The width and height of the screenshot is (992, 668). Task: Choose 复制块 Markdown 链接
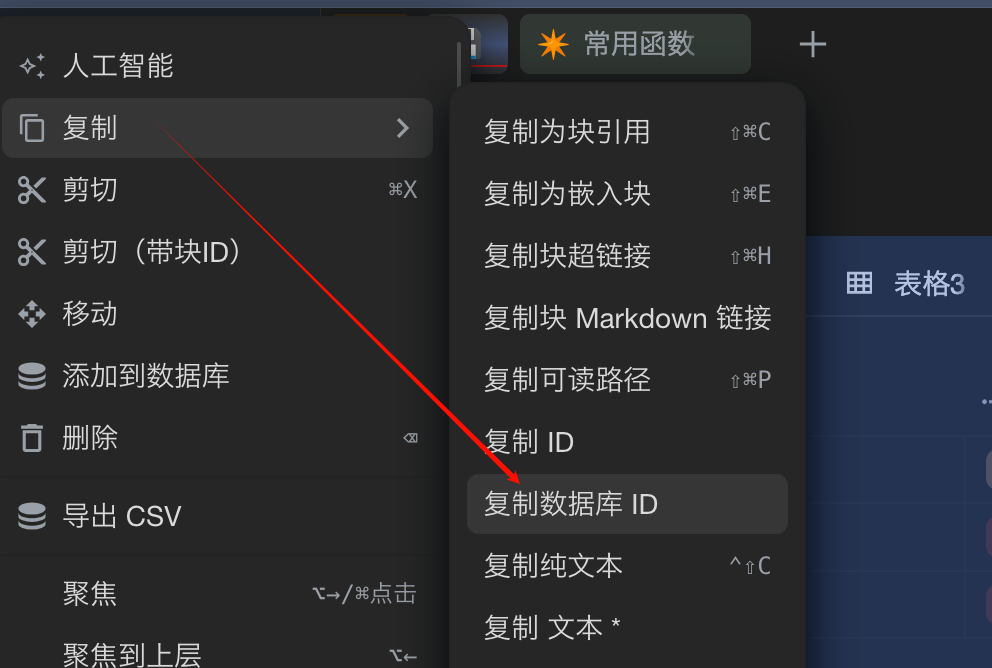click(x=627, y=318)
